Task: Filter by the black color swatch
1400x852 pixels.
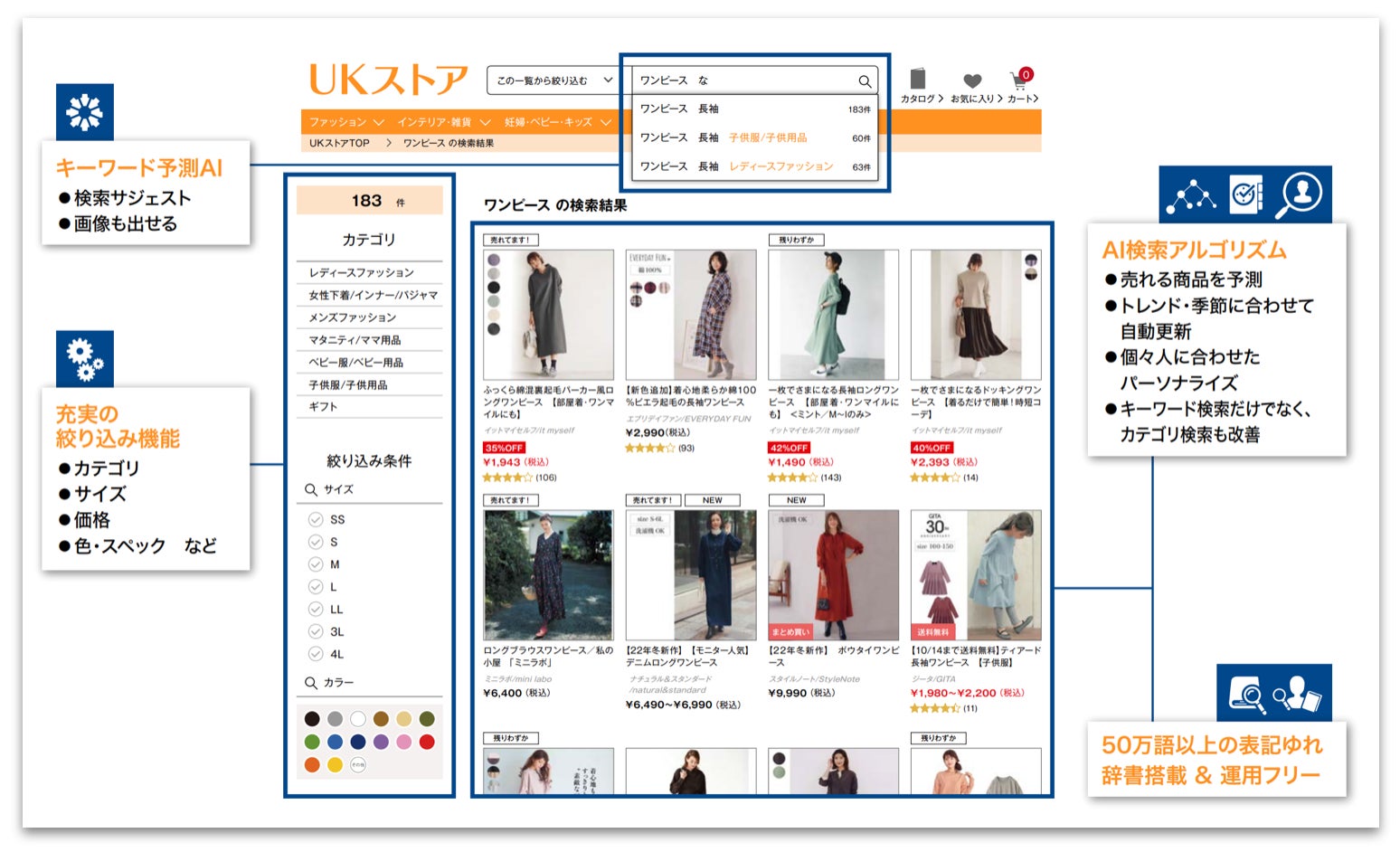Action: 312,719
